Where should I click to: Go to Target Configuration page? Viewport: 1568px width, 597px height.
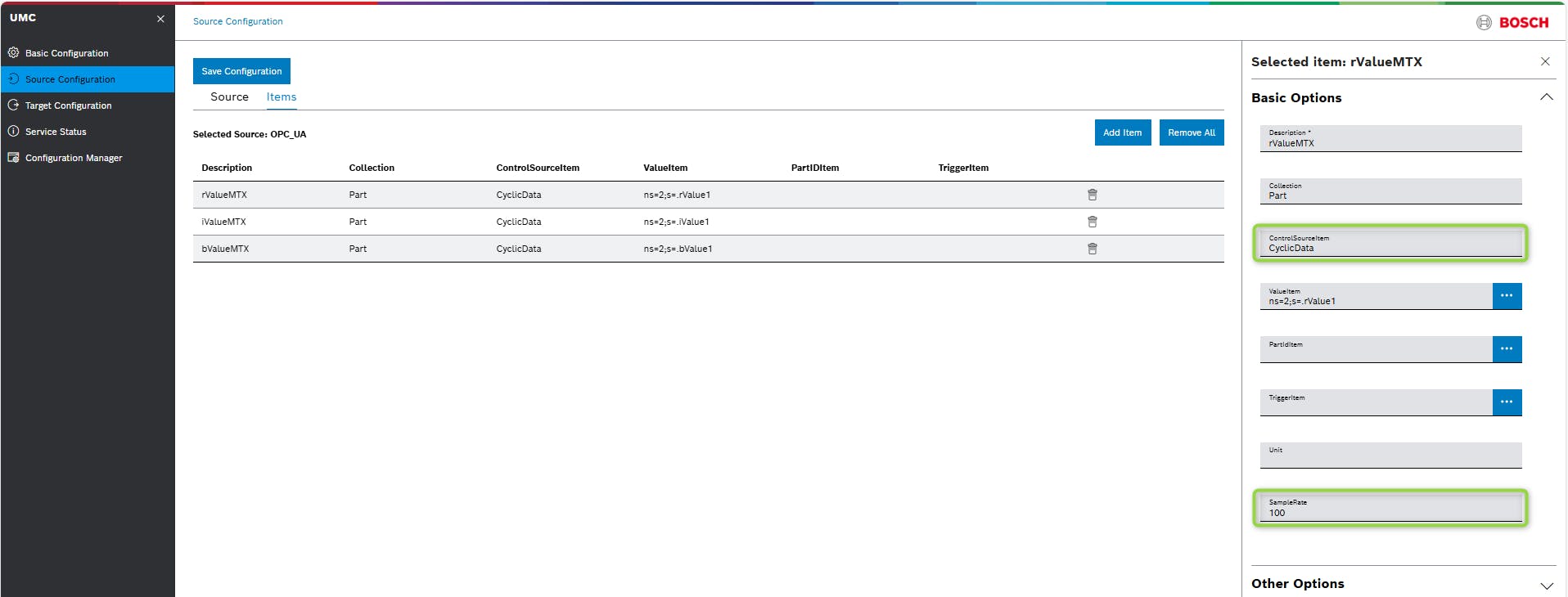pyautogui.click(x=68, y=105)
